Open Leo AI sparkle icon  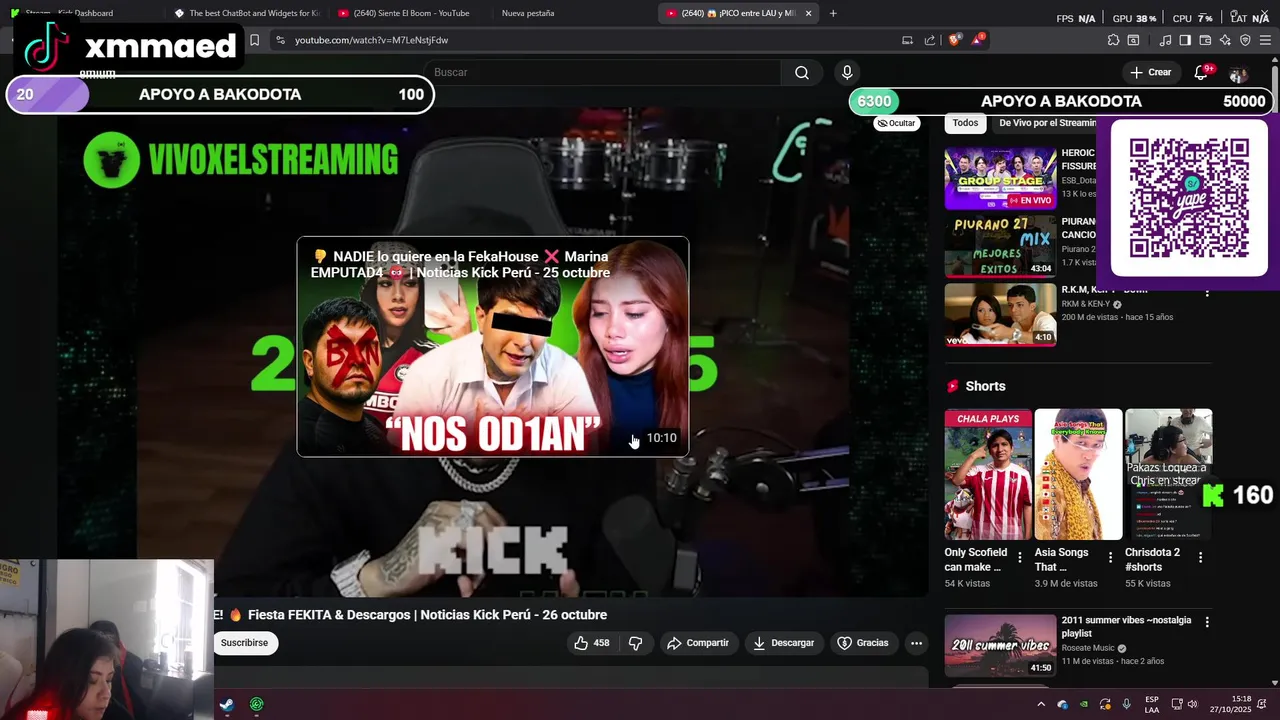click(1225, 40)
